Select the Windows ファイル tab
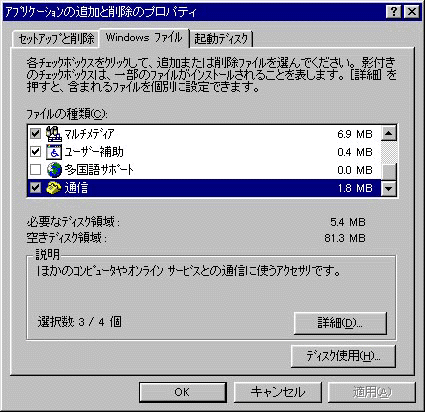The image size is (425, 412). 144,37
